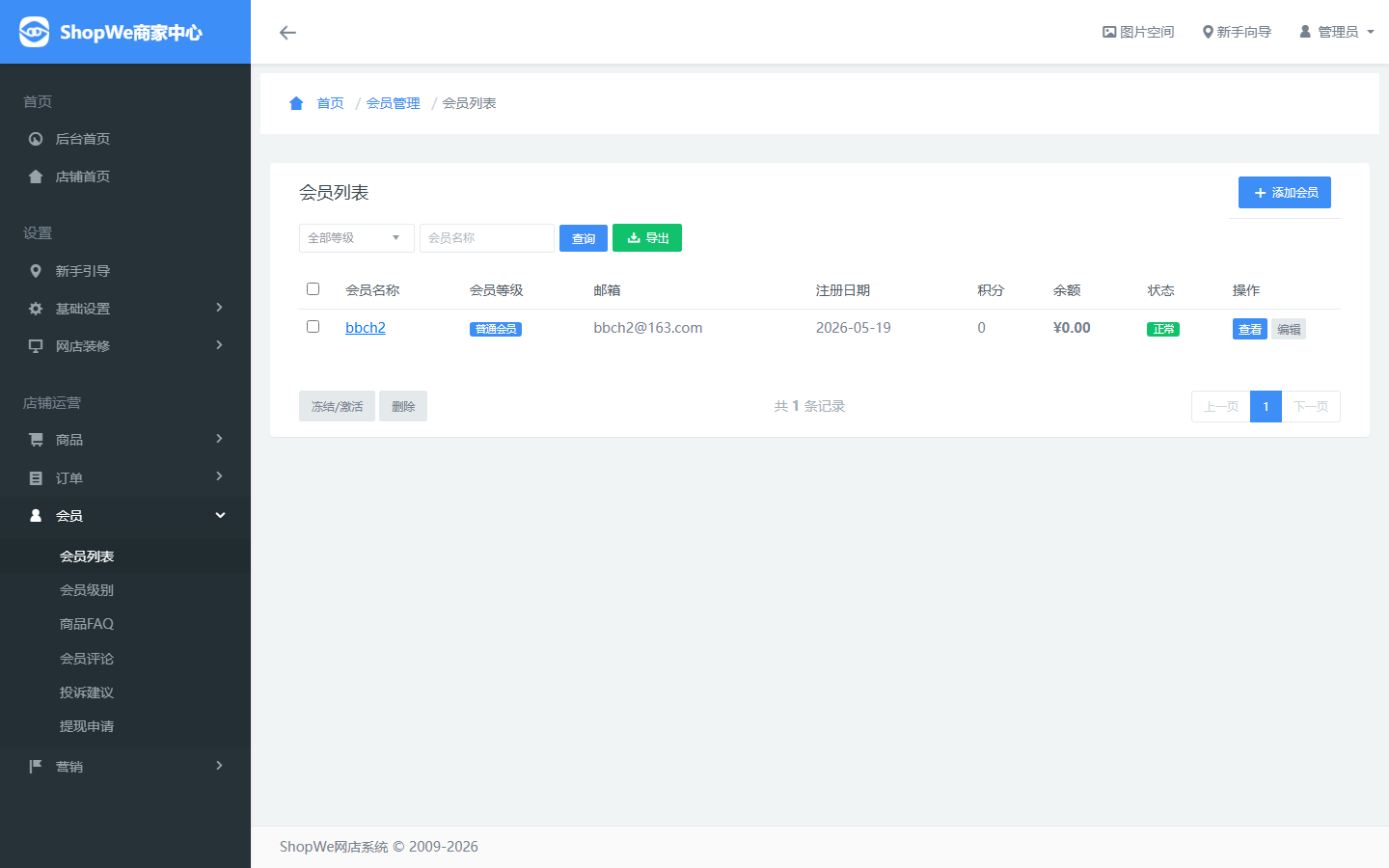Go to 会员管理 breadcrumb link
Viewport: 1389px width, 868px height.
tap(393, 103)
